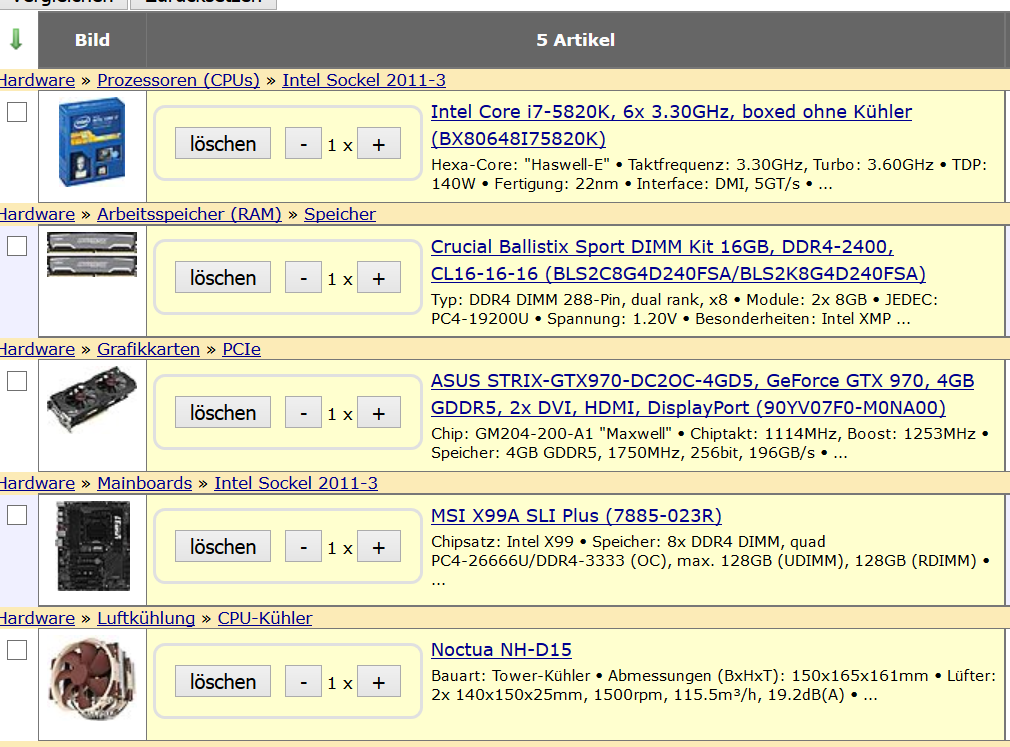Open the MSI X99A SLI Plus link
The image size is (1010, 747).
576,516
